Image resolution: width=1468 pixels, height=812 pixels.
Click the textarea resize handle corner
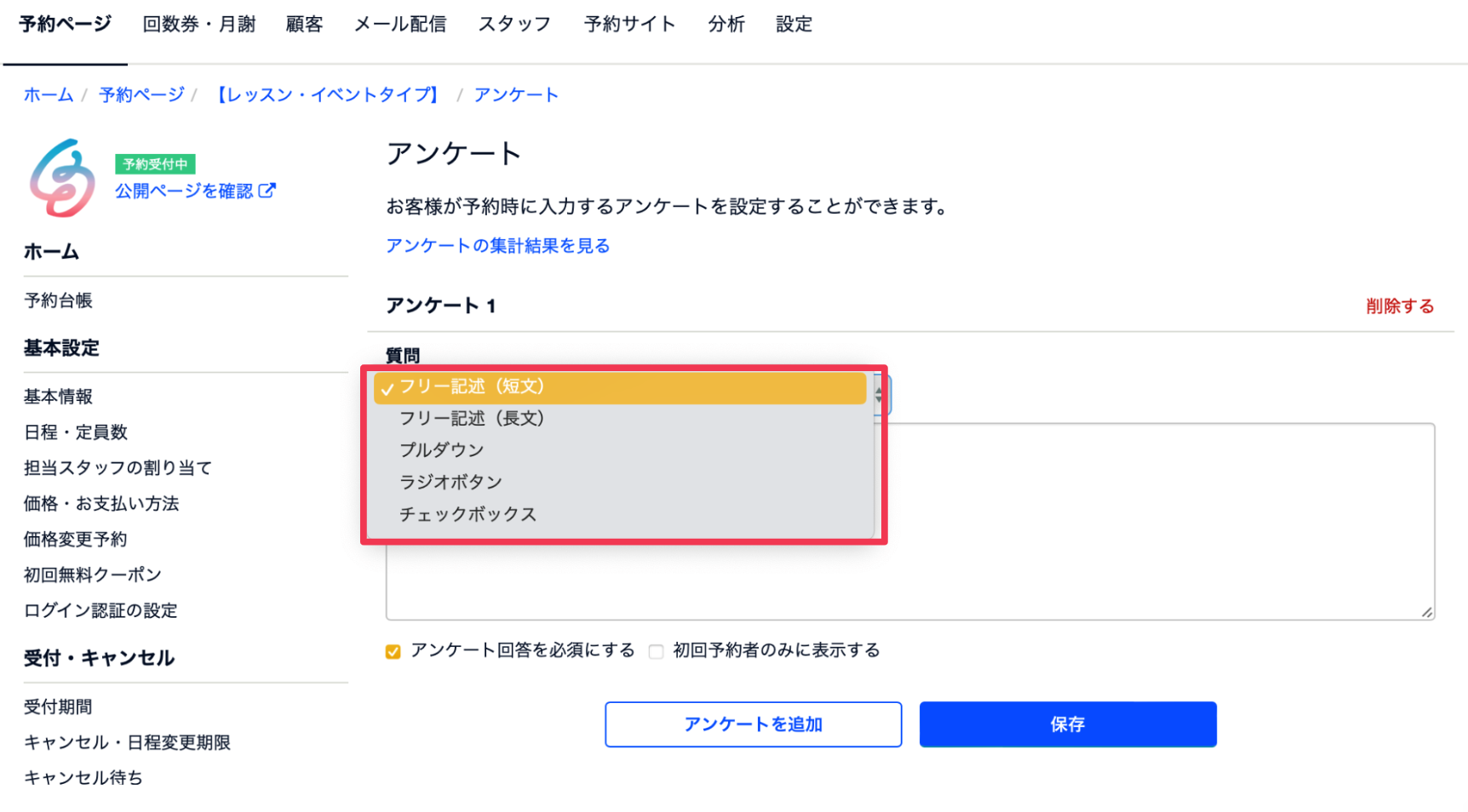(1428, 613)
